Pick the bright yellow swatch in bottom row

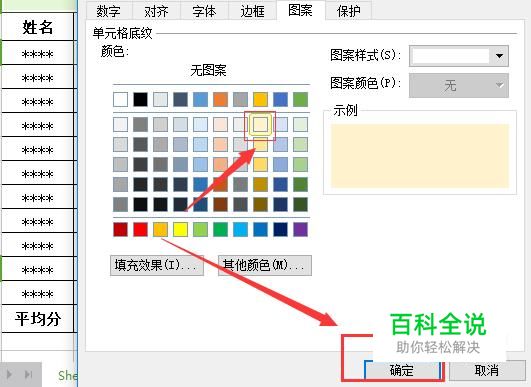(180, 229)
